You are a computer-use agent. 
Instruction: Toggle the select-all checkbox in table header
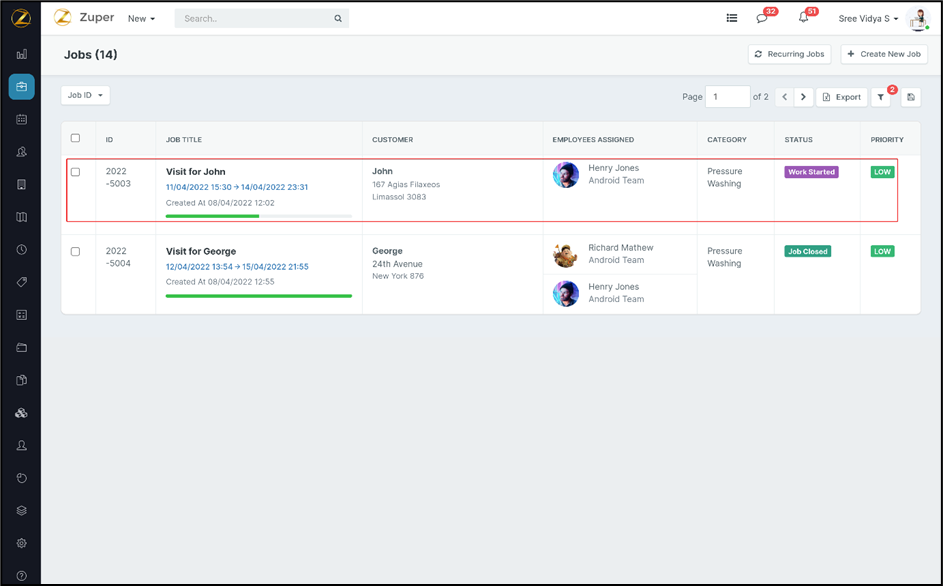[75, 139]
